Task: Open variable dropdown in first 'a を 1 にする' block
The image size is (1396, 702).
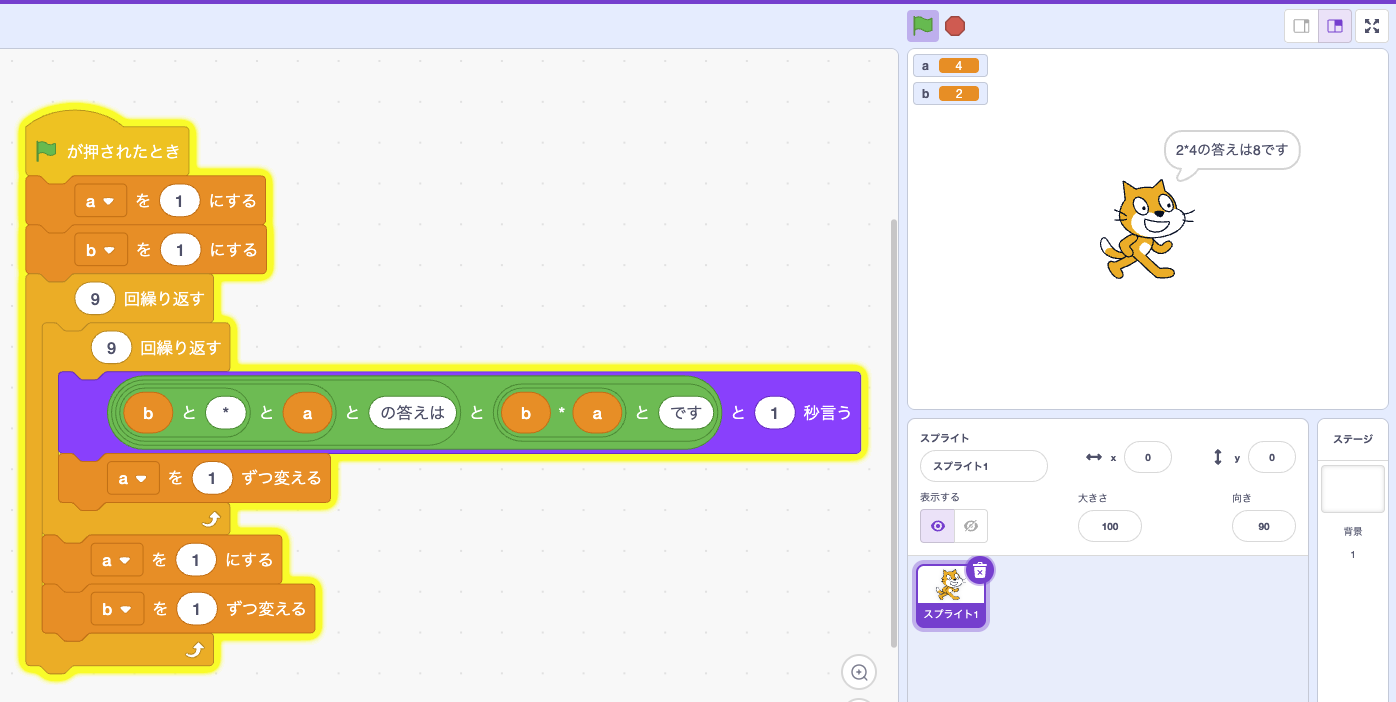Action: pyautogui.click(x=100, y=201)
